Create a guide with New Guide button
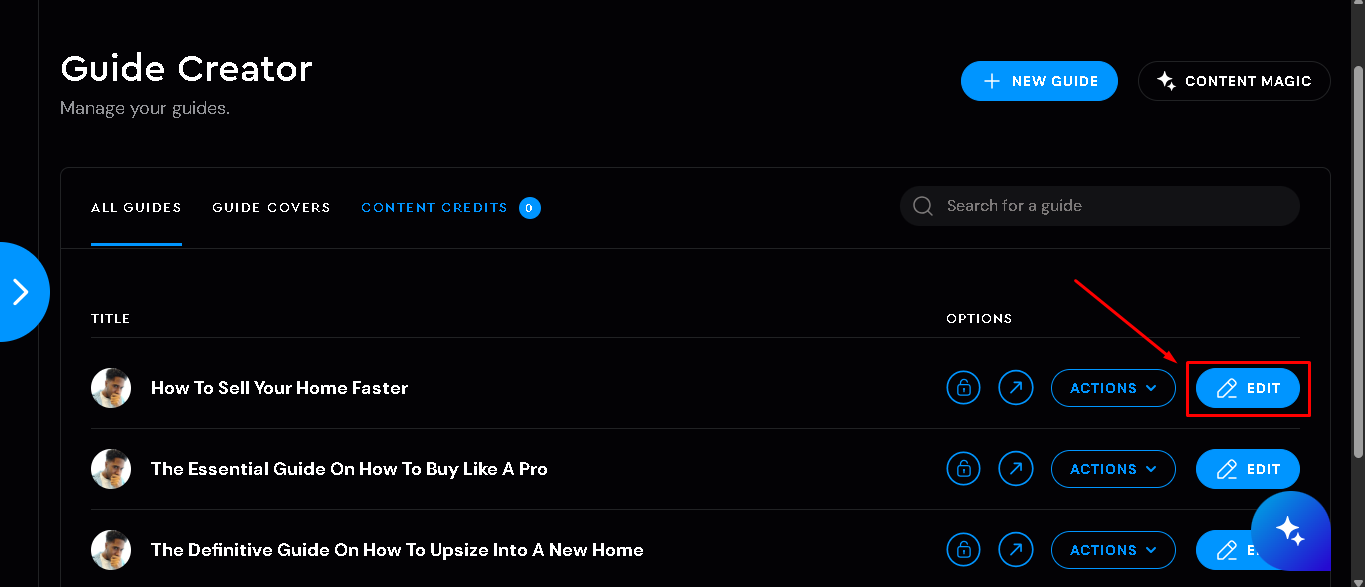Viewport: 1365px width, 587px height. tap(1040, 81)
